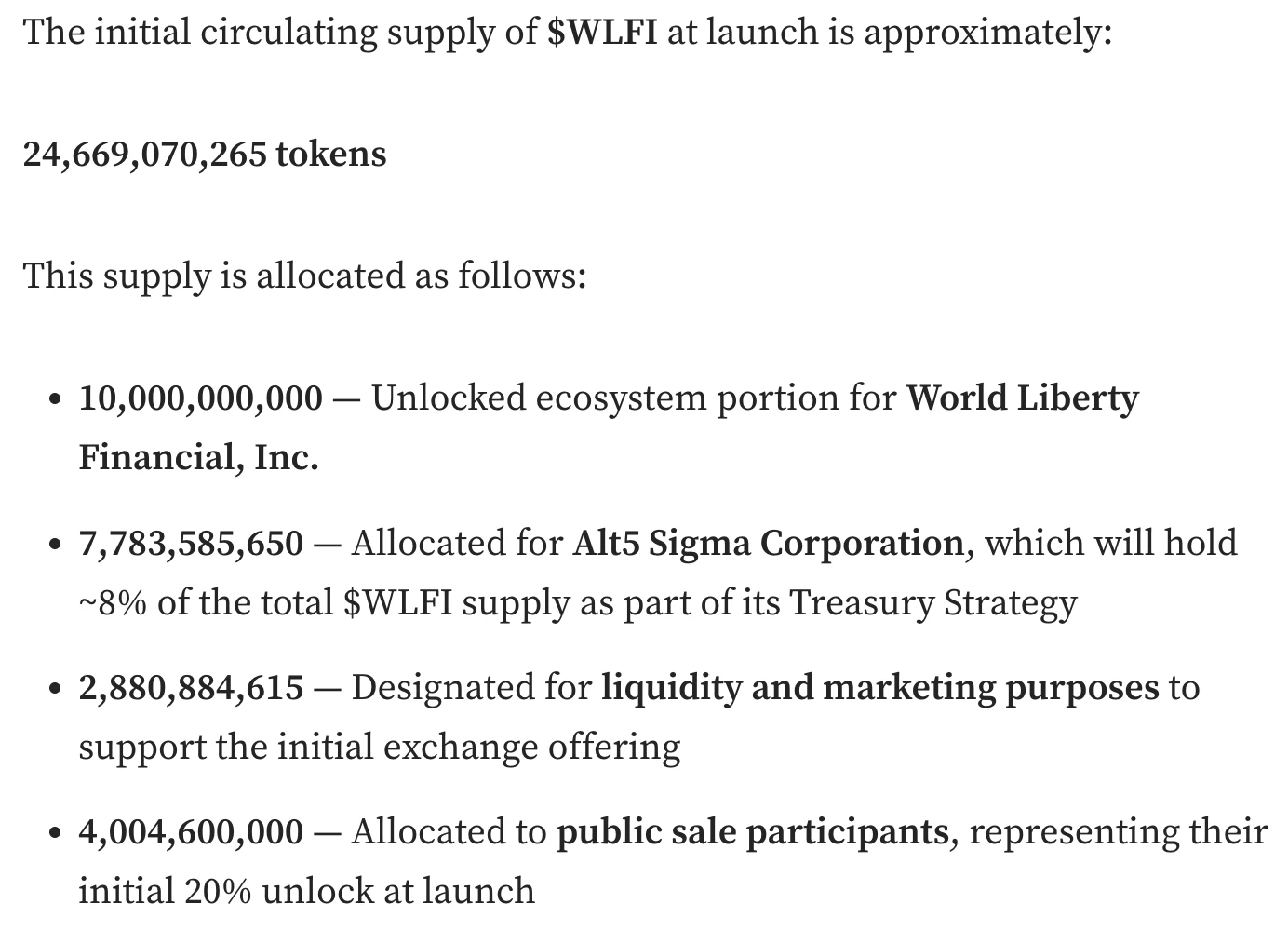
Task: Click bold 'liquidity and marketing purposes' text
Action: click(x=879, y=687)
